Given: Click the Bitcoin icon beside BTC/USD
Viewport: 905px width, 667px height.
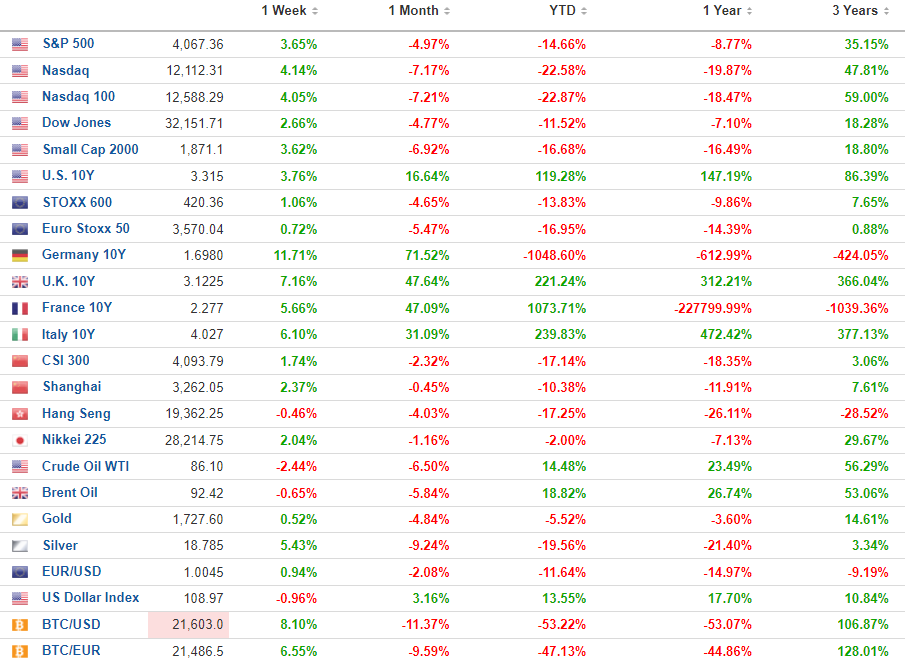Looking at the screenshot, I should point(20,625).
